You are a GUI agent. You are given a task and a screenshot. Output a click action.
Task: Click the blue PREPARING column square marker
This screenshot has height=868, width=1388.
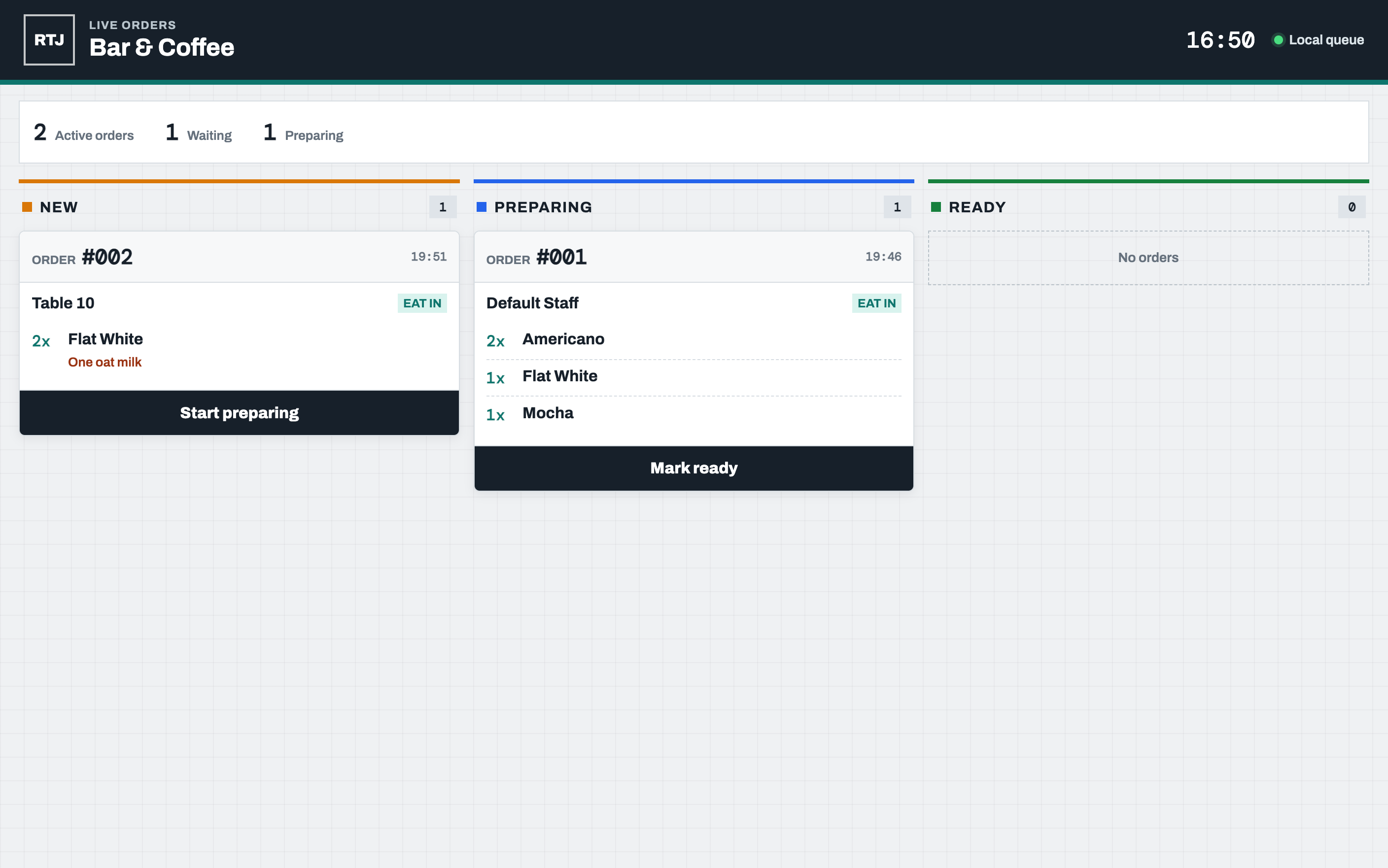pyautogui.click(x=481, y=207)
